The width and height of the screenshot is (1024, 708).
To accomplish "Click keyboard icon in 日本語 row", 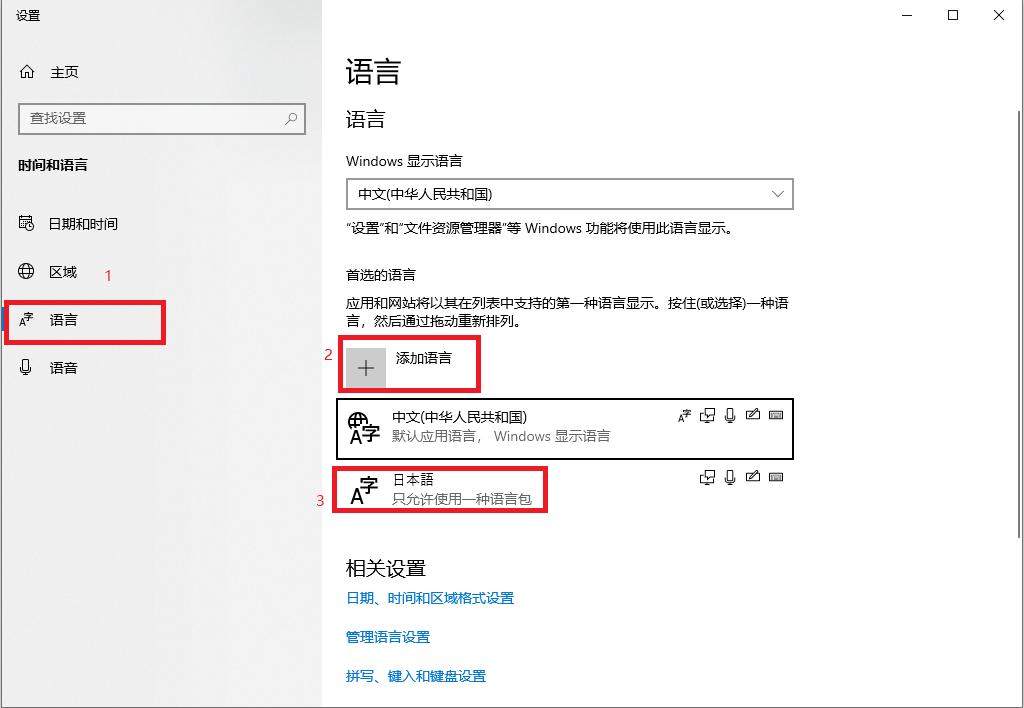I will [776, 477].
